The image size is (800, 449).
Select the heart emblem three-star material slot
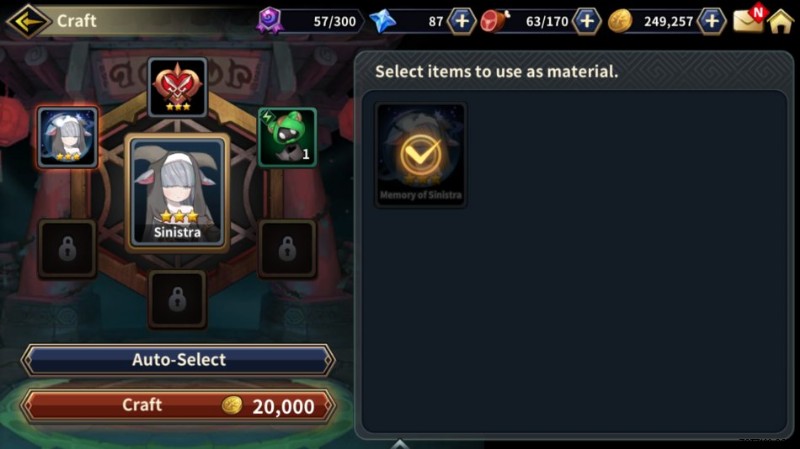point(178,87)
